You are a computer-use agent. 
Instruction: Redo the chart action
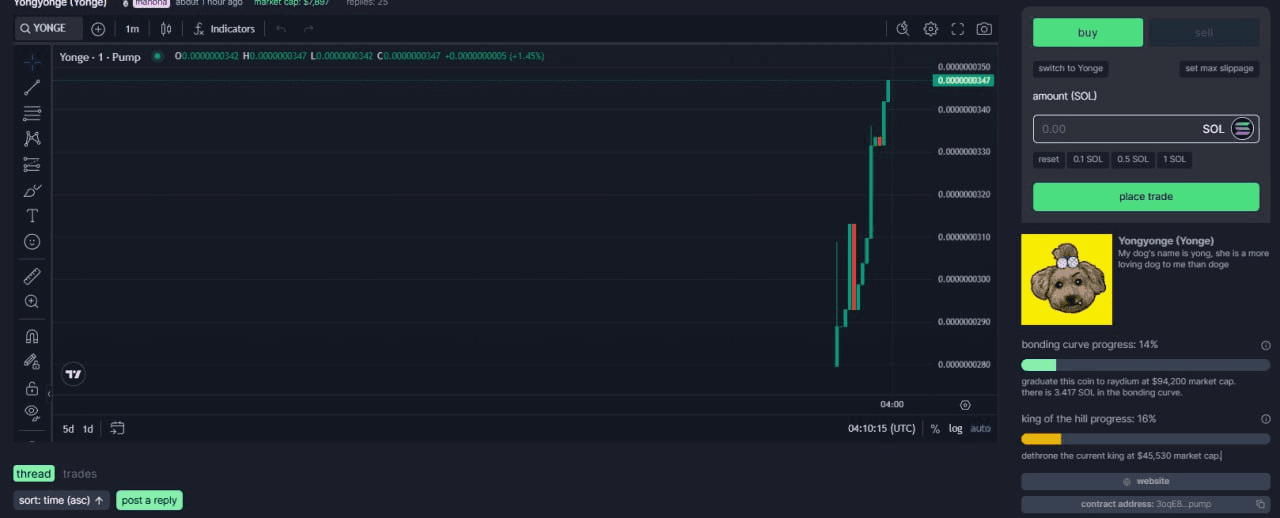click(x=309, y=29)
